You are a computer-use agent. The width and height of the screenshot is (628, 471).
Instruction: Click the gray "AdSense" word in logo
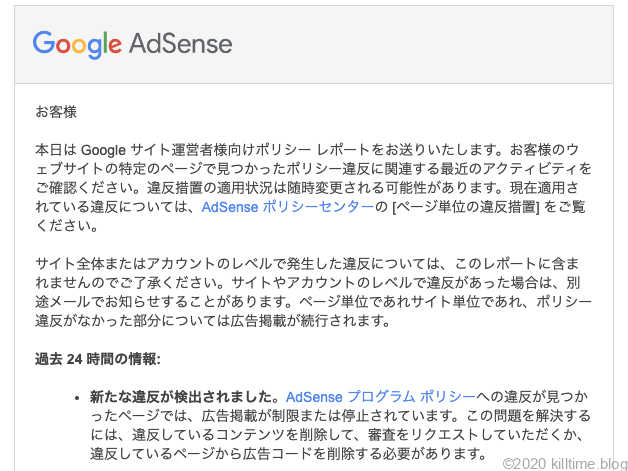180,44
